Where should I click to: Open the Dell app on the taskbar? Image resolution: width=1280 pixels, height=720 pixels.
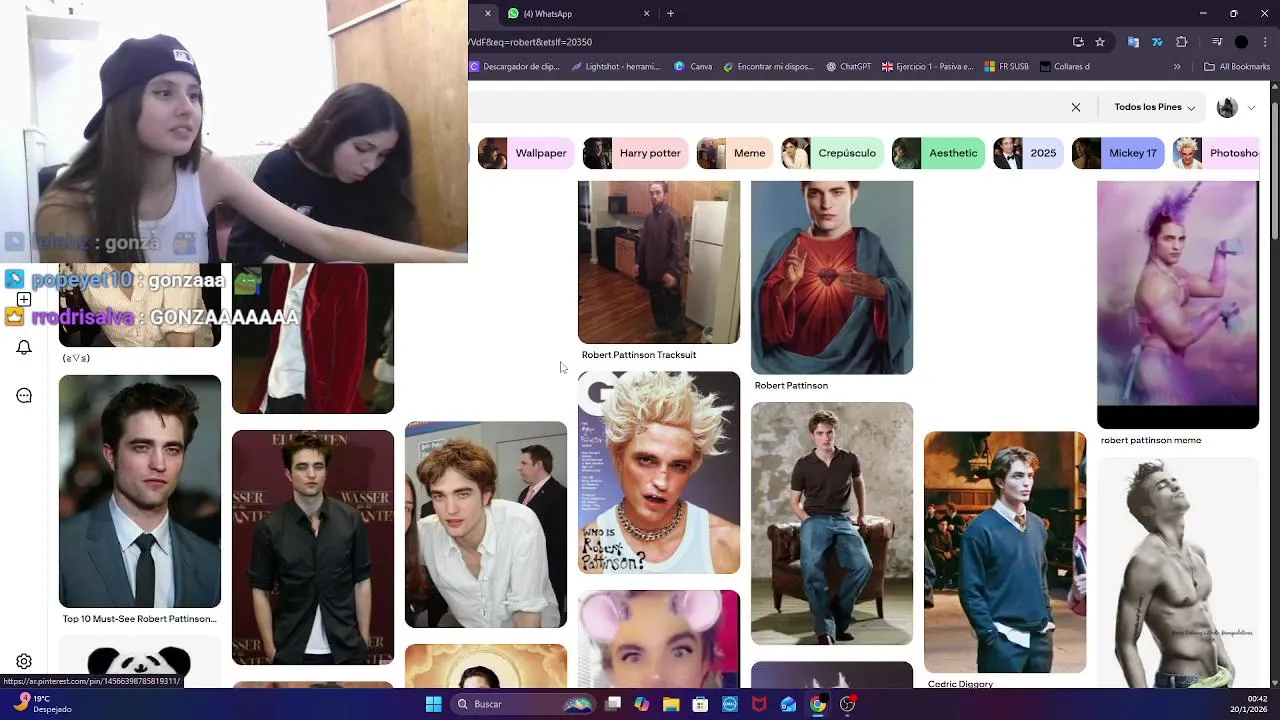pyautogui.click(x=730, y=704)
